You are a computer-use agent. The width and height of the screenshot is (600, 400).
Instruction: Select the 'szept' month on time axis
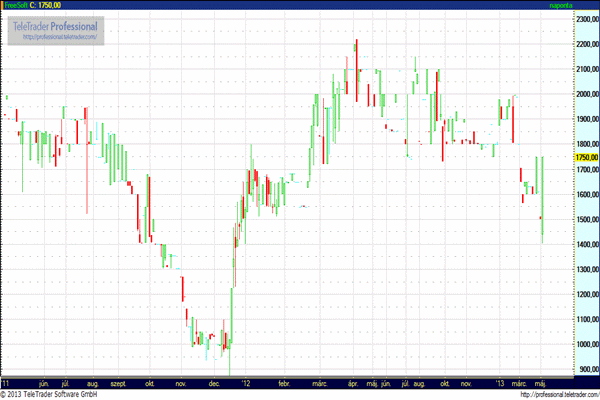point(117,382)
